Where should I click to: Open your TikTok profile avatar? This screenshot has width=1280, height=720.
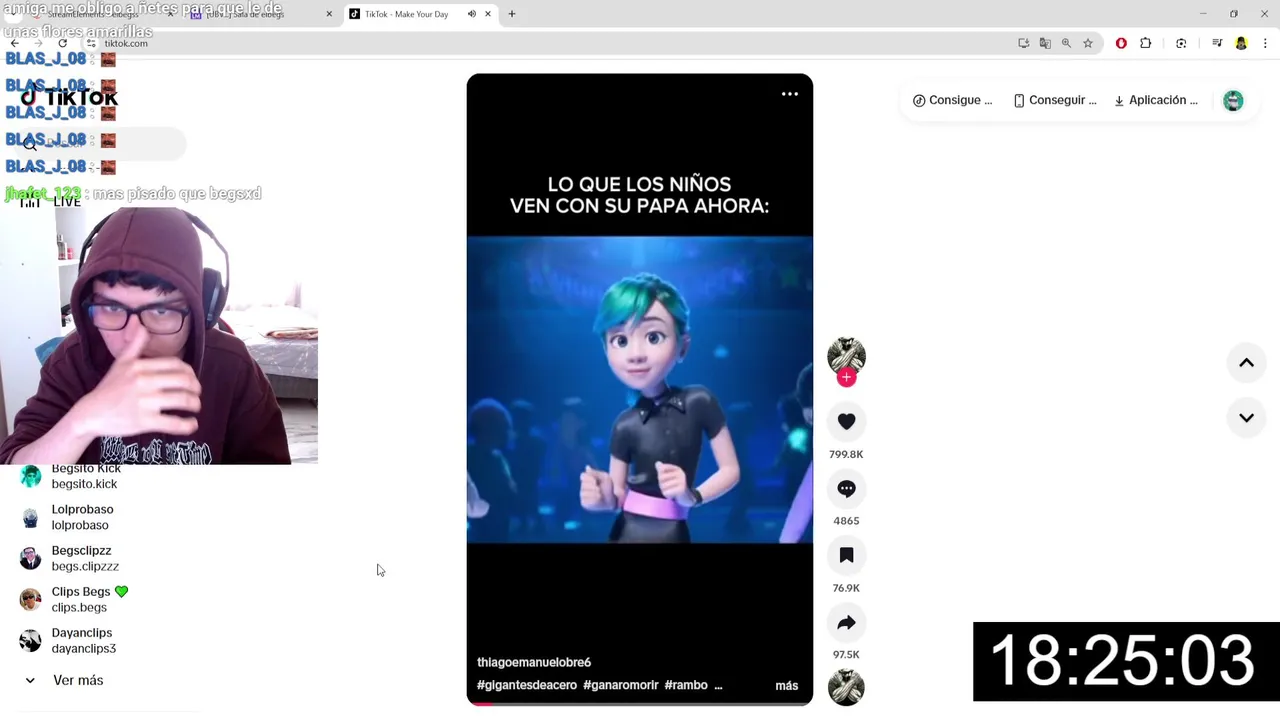1233,101
